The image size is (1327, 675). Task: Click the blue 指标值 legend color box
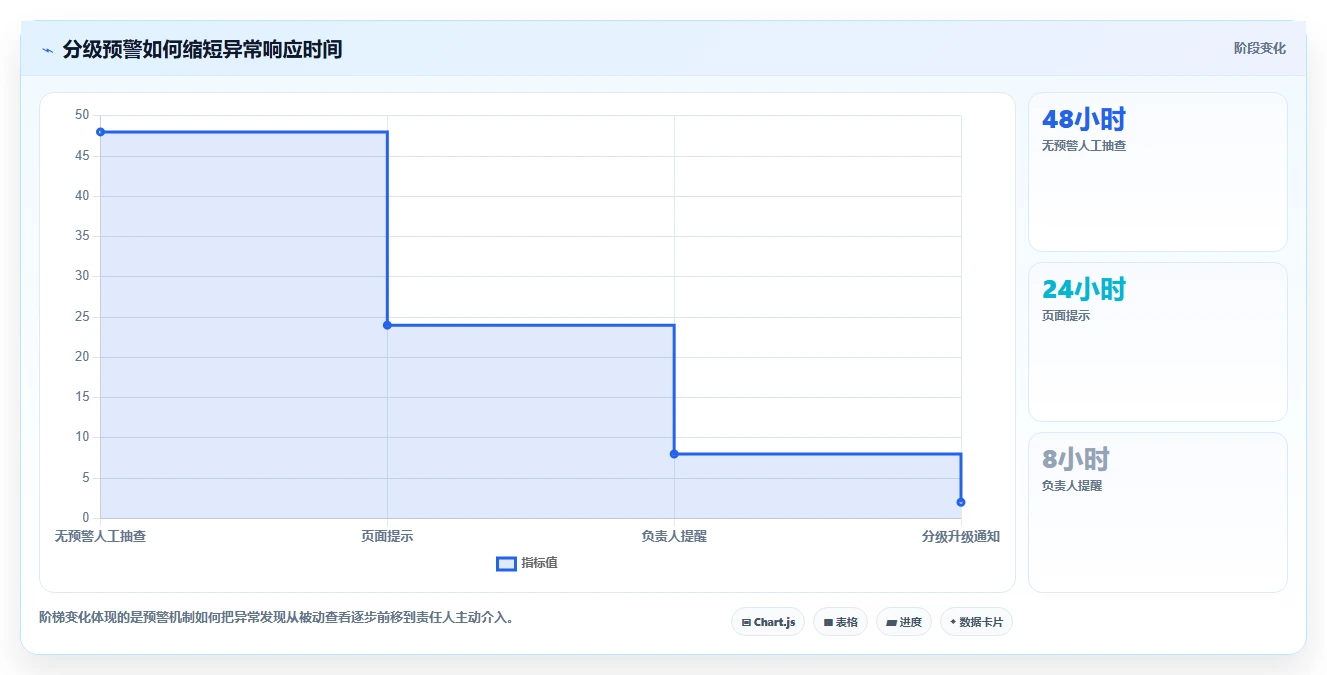coord(506,564)
